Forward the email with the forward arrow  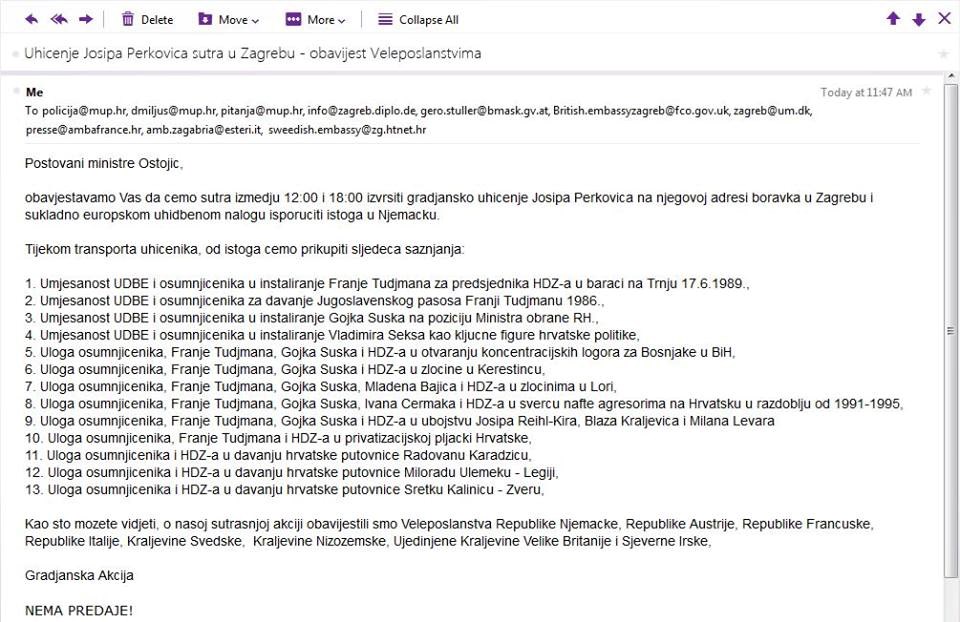click(84, 17)
